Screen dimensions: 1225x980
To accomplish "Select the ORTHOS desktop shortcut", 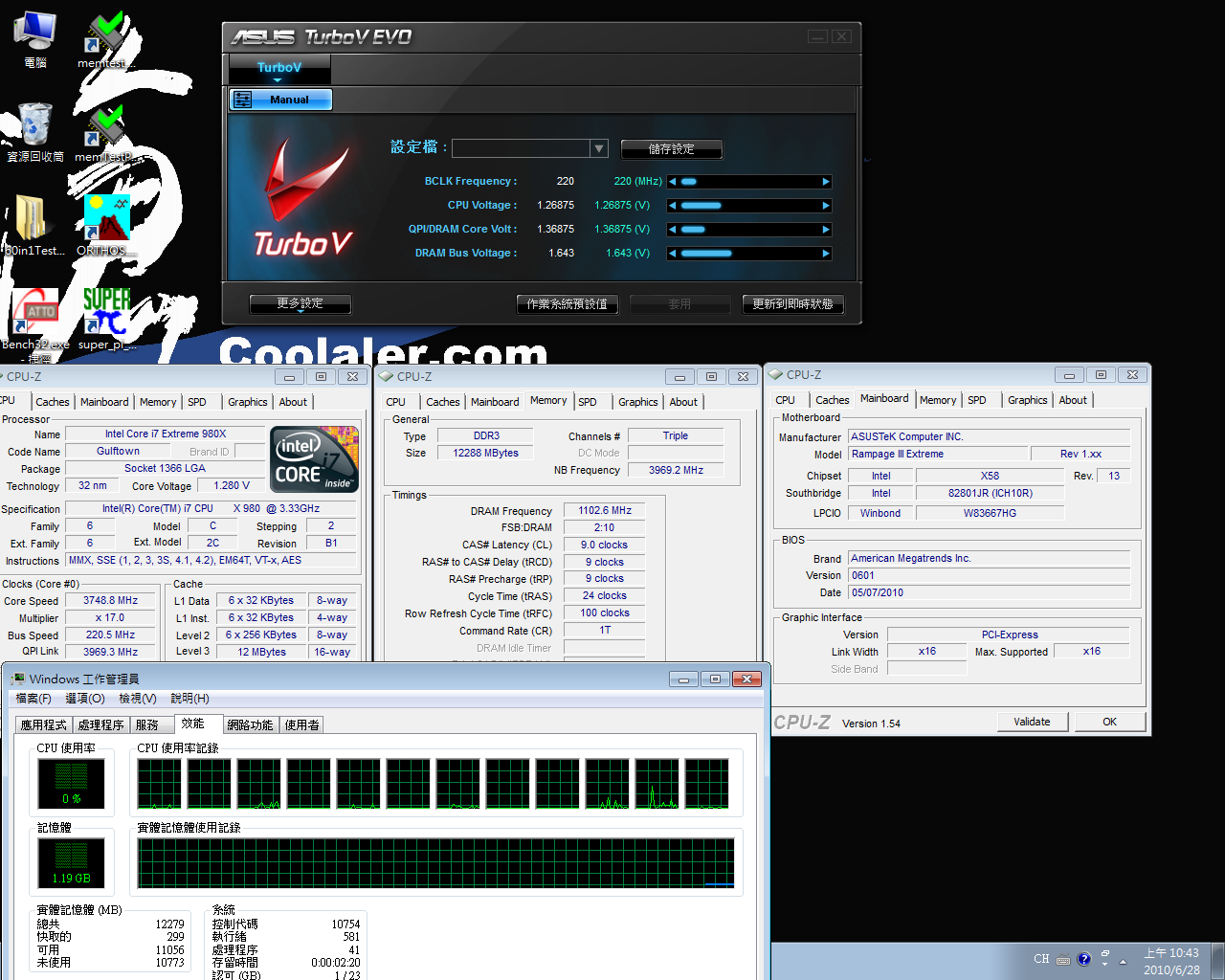I will click(105, 225).
